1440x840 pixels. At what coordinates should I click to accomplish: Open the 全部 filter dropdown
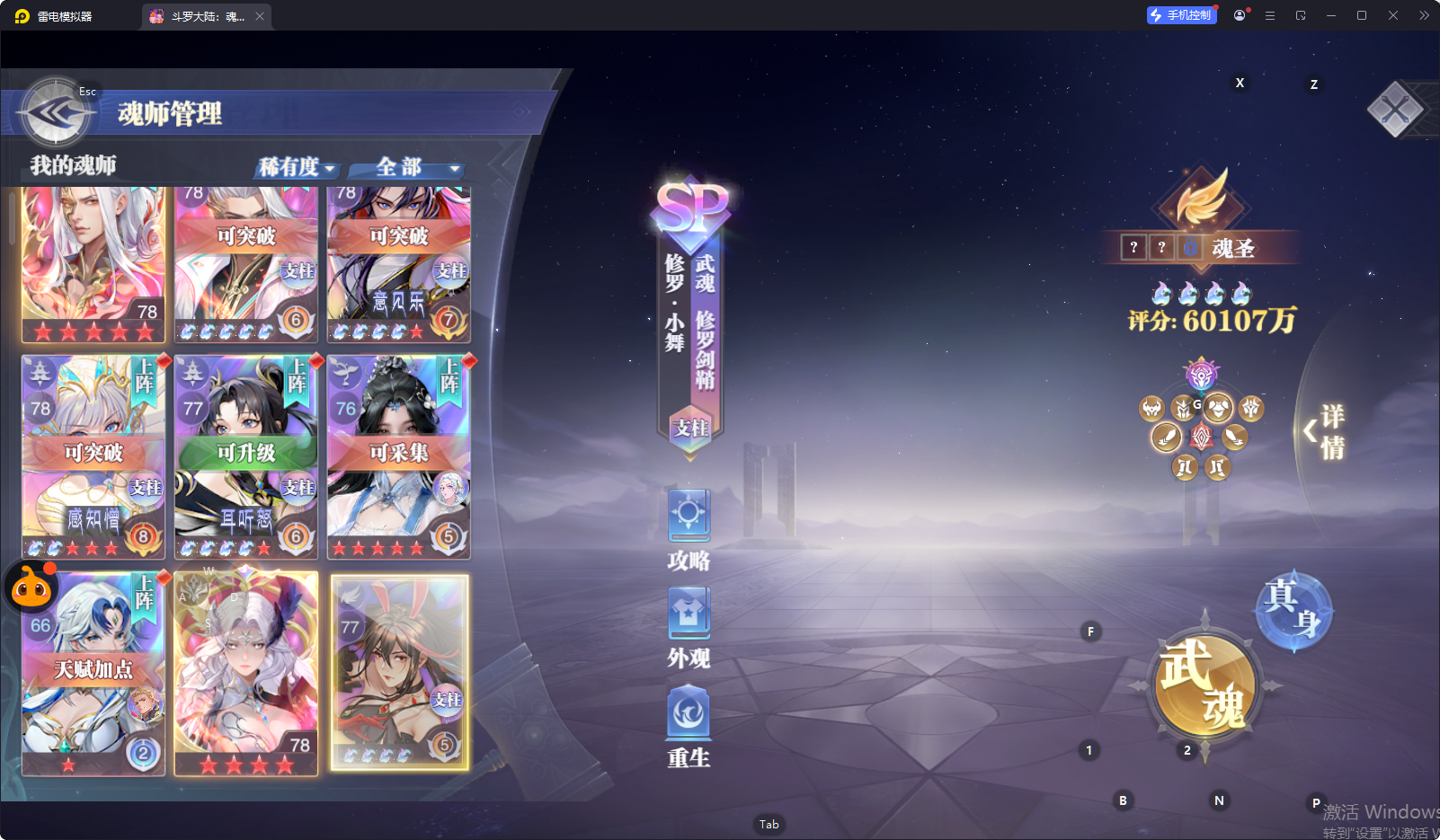point(406,168)
